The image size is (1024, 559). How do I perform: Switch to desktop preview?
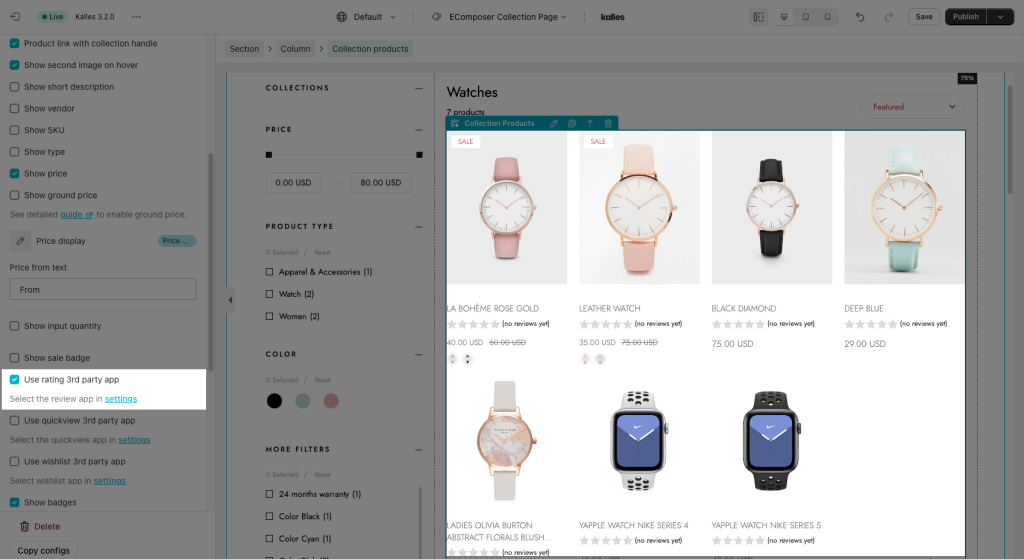(784, 17)
